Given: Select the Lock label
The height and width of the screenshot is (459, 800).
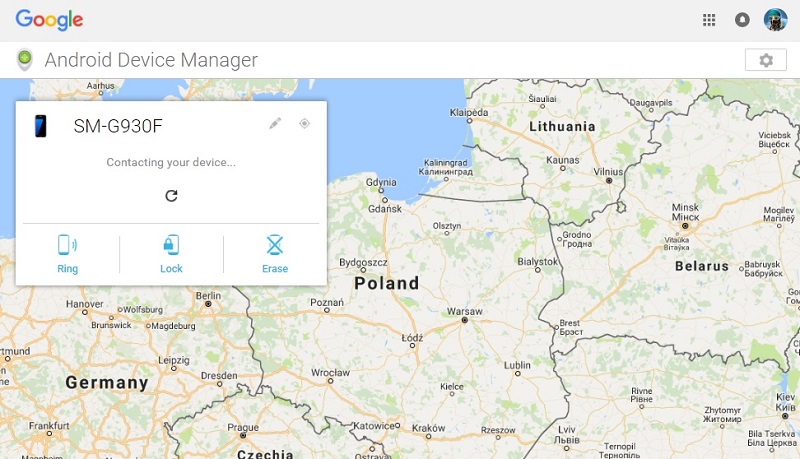Looking at the screenshot, I should [171, 269].
